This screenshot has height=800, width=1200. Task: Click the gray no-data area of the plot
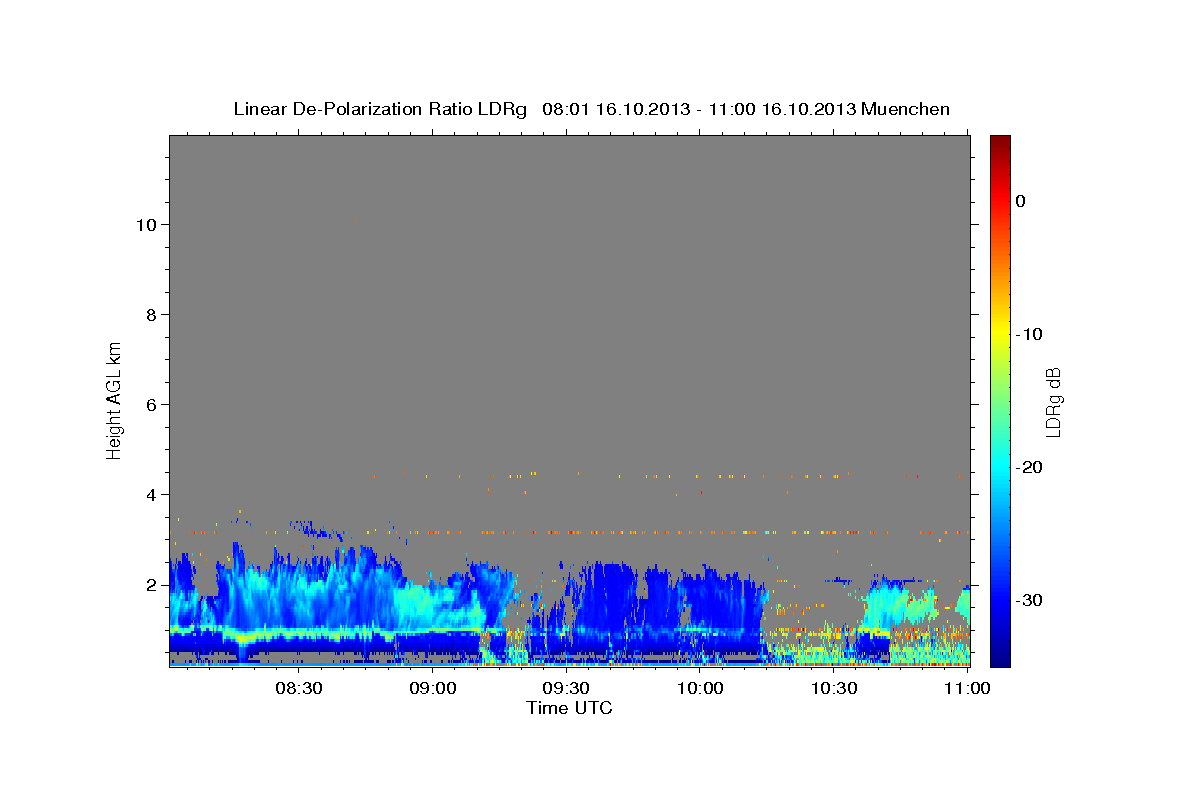(x=570, y=300)
